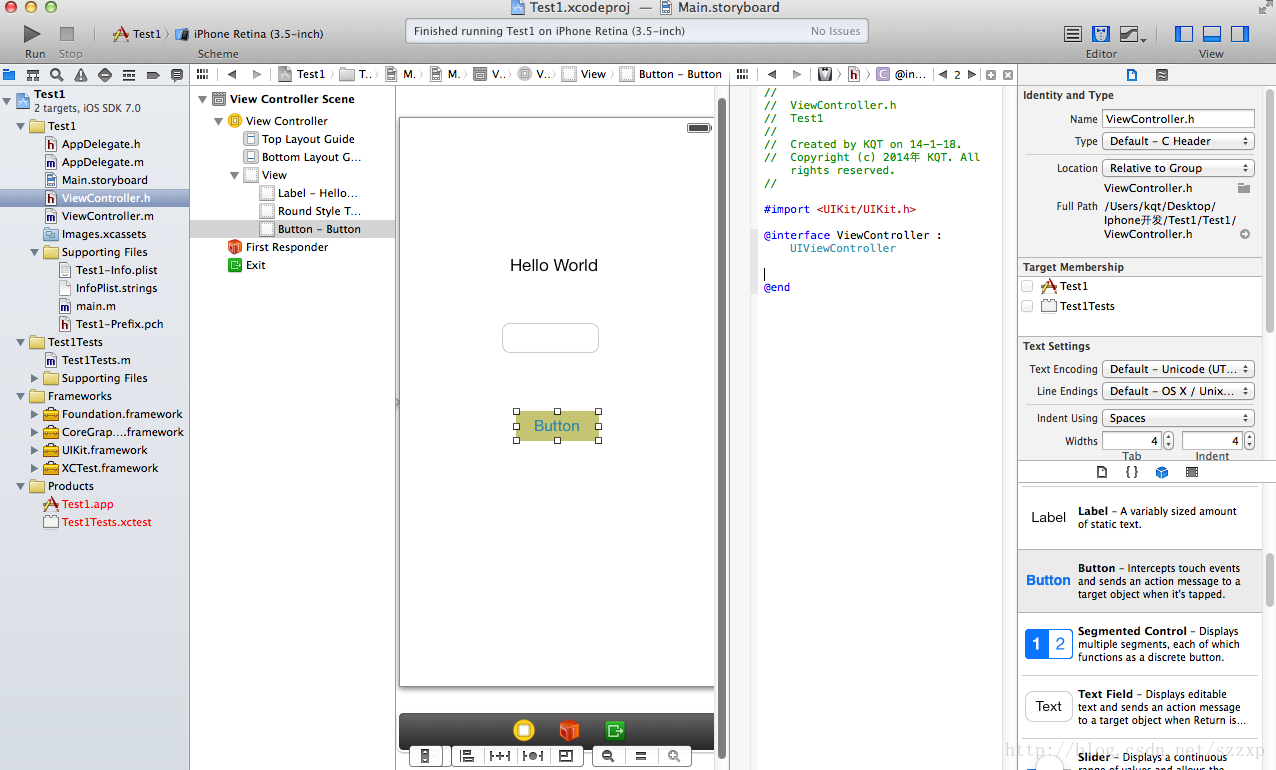Open Resolve Auto Layout Issues menu
The height and width of the screenshot is (770, 1276).
[534, 756]
